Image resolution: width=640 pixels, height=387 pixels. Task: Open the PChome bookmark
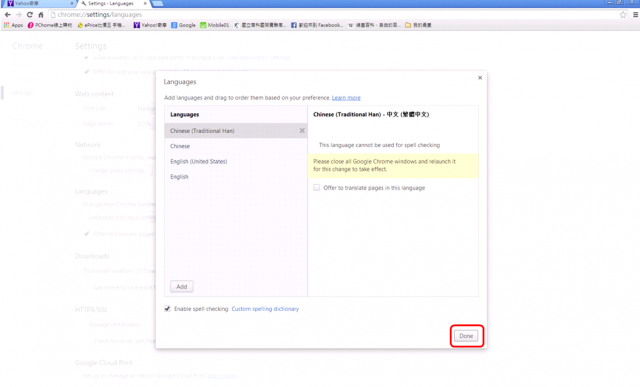pos(50,25)
